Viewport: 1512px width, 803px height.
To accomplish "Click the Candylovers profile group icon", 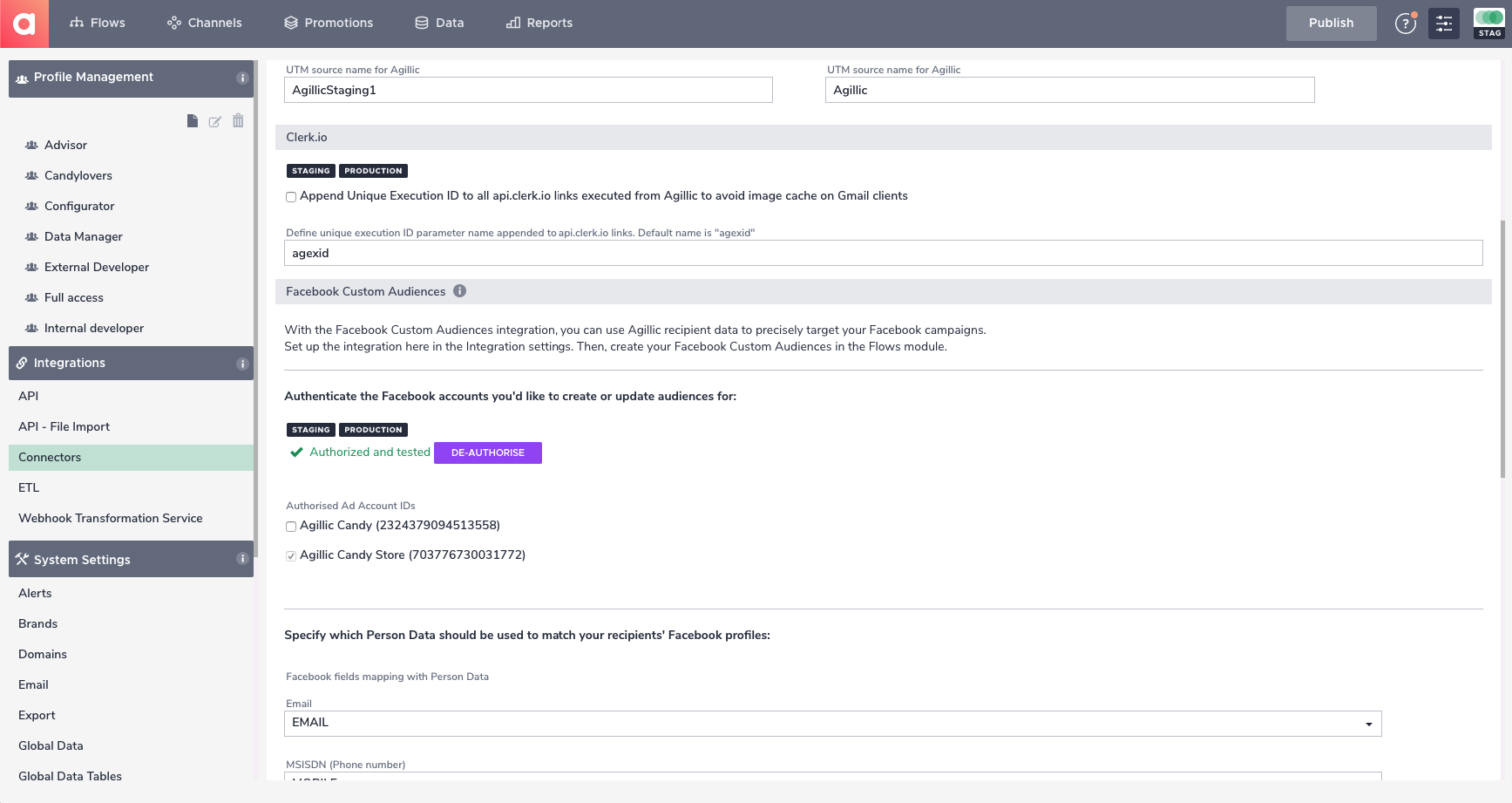I will pyautogui.click(x=31, y=175).
